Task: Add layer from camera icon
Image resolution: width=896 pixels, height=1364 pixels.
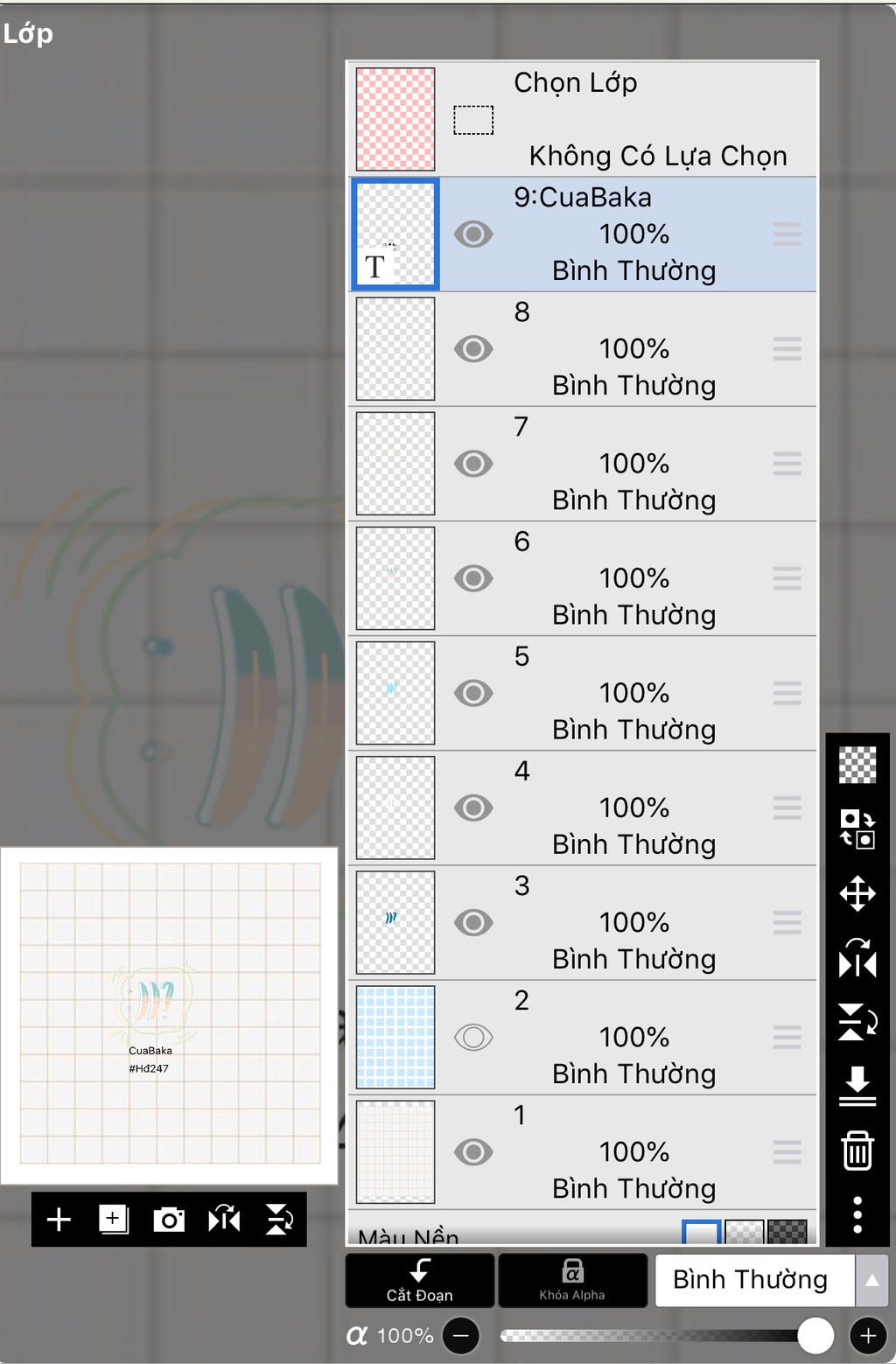Action: [x=169, y=1219]
